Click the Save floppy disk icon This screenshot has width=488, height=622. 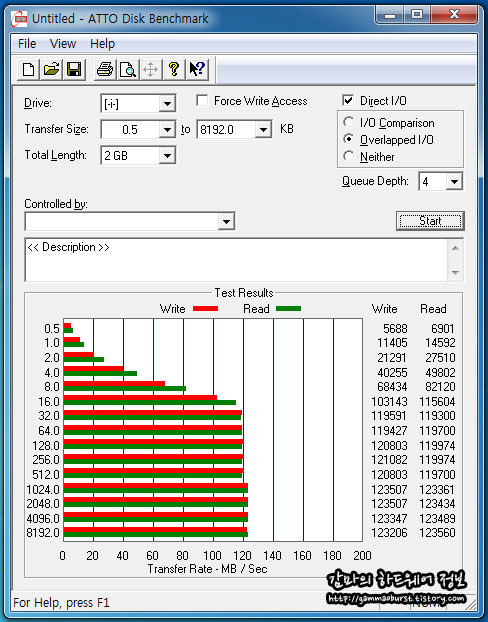[74, 70]
